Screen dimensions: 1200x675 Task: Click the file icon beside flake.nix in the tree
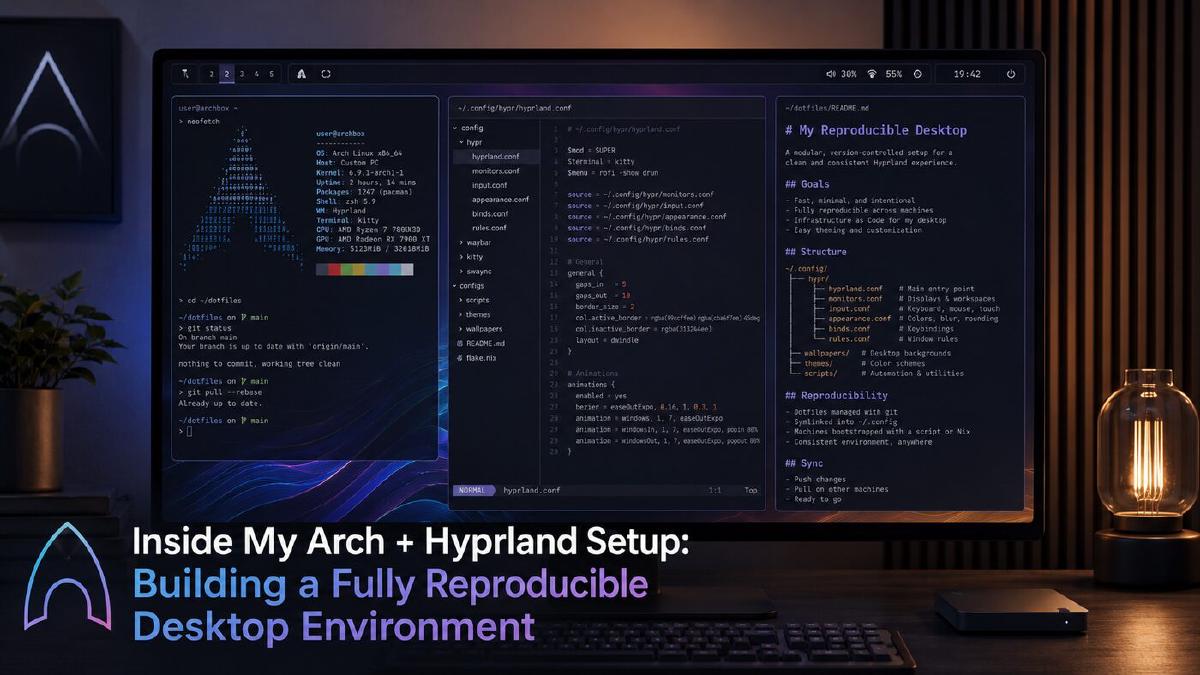(x=460, y=357)
